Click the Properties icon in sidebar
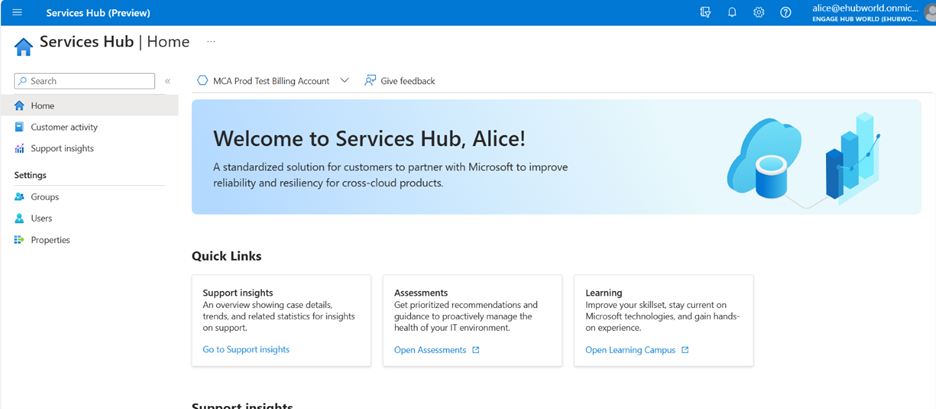The width and height of the screenshot is (936, 409). click(19, 240)
